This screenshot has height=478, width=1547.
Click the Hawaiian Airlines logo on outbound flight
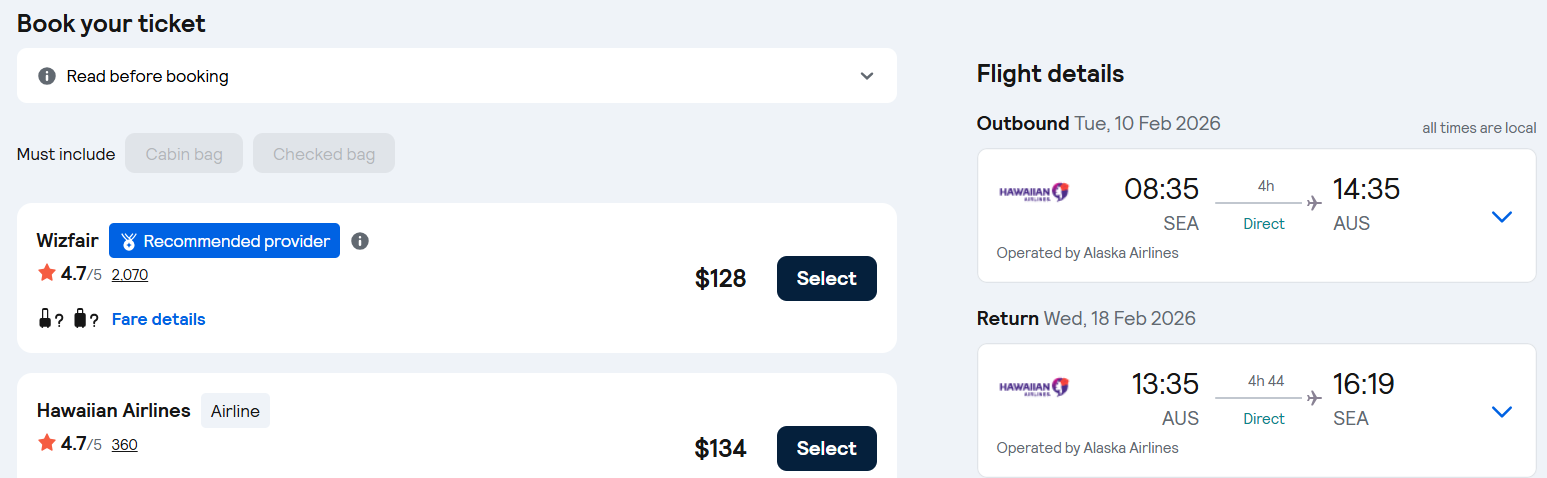tap(1034, 192)
